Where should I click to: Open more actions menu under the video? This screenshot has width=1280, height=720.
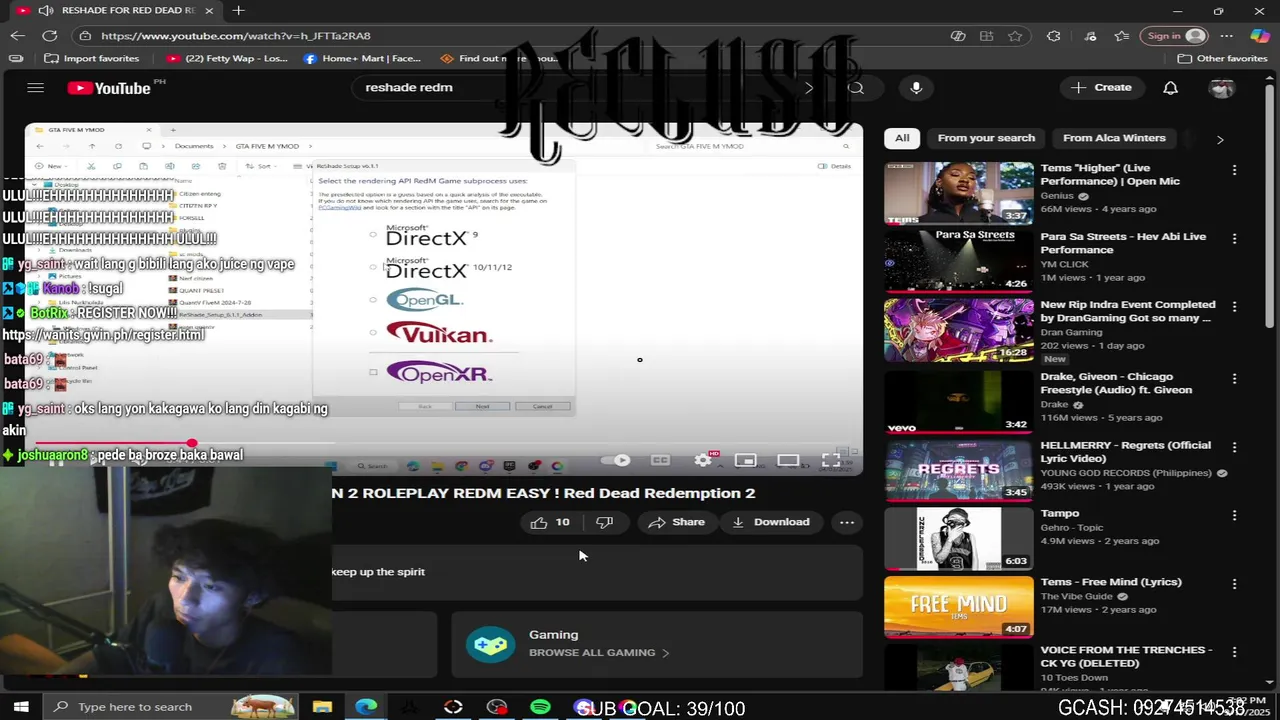click(x=847, y=522)
